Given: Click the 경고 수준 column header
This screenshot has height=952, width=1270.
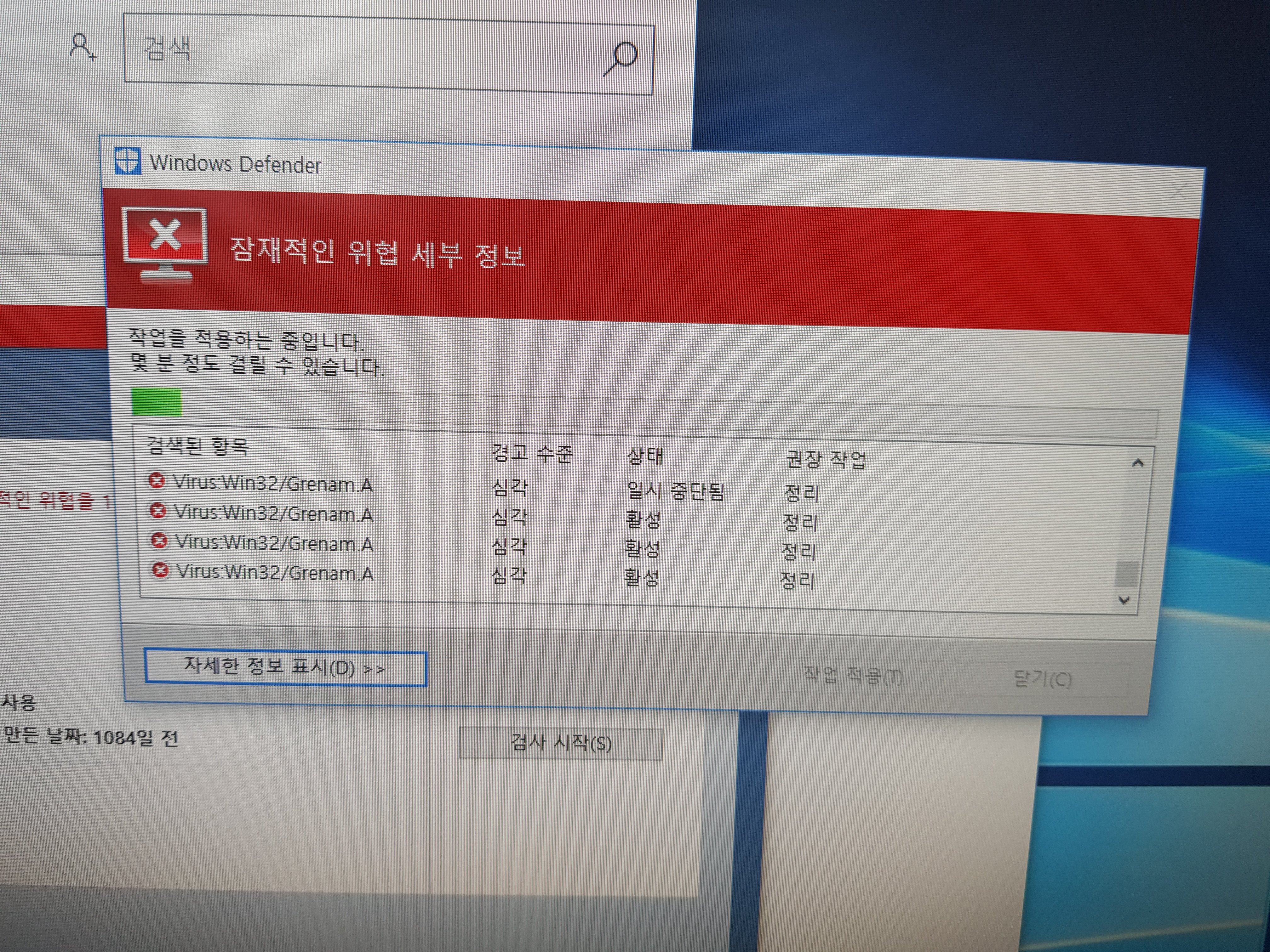Looking at the screenshot, I should [x=533, y=453].
